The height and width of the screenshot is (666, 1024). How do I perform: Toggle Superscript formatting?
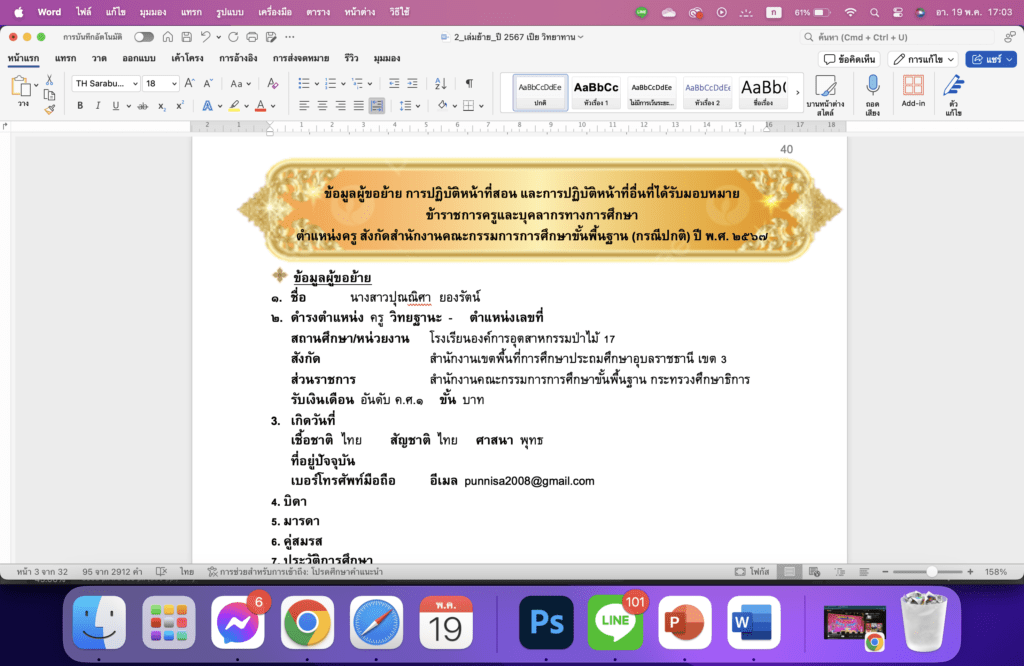pos(180,105)
